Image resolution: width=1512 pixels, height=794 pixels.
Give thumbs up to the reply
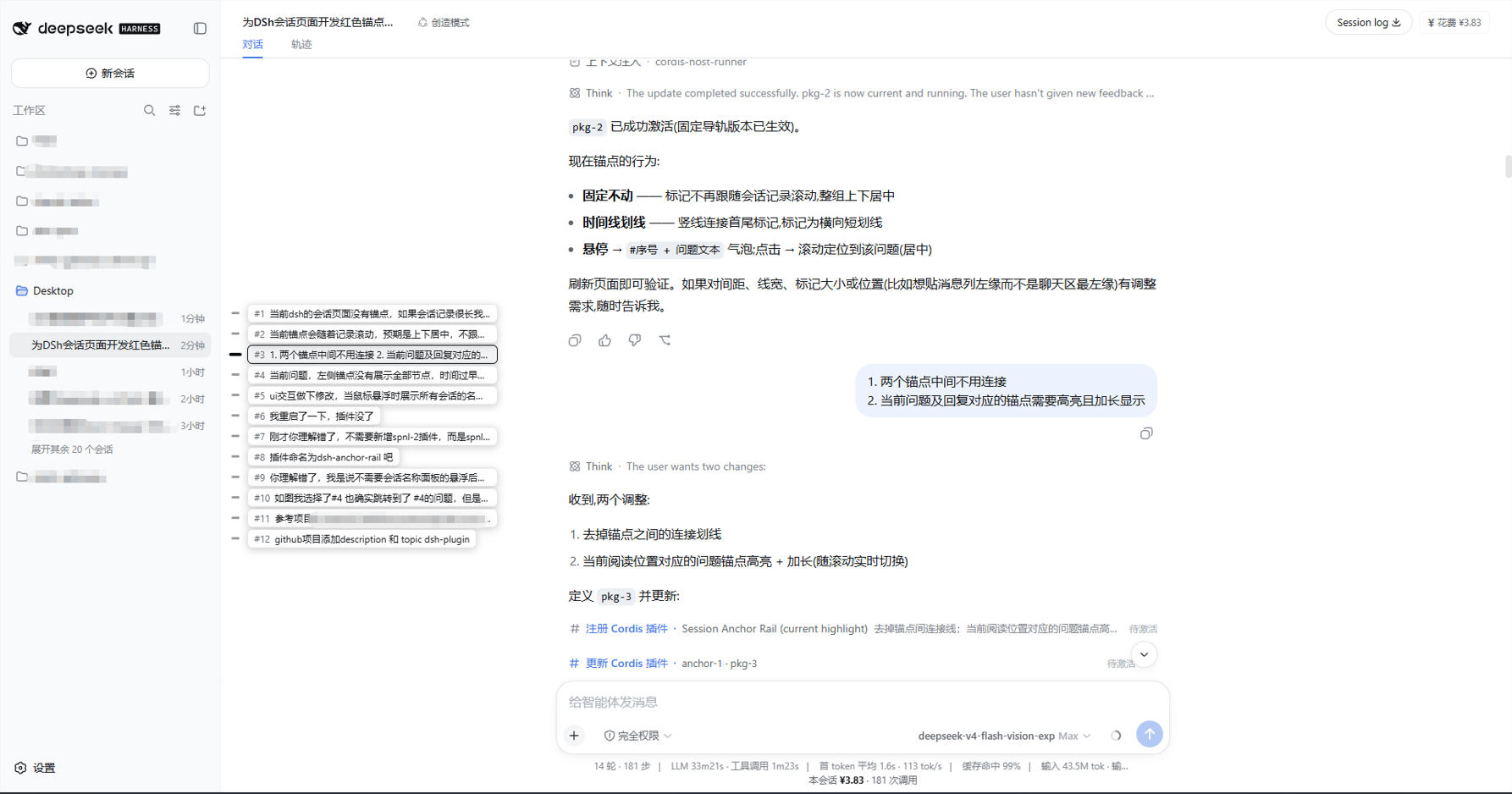coord(604,340)
